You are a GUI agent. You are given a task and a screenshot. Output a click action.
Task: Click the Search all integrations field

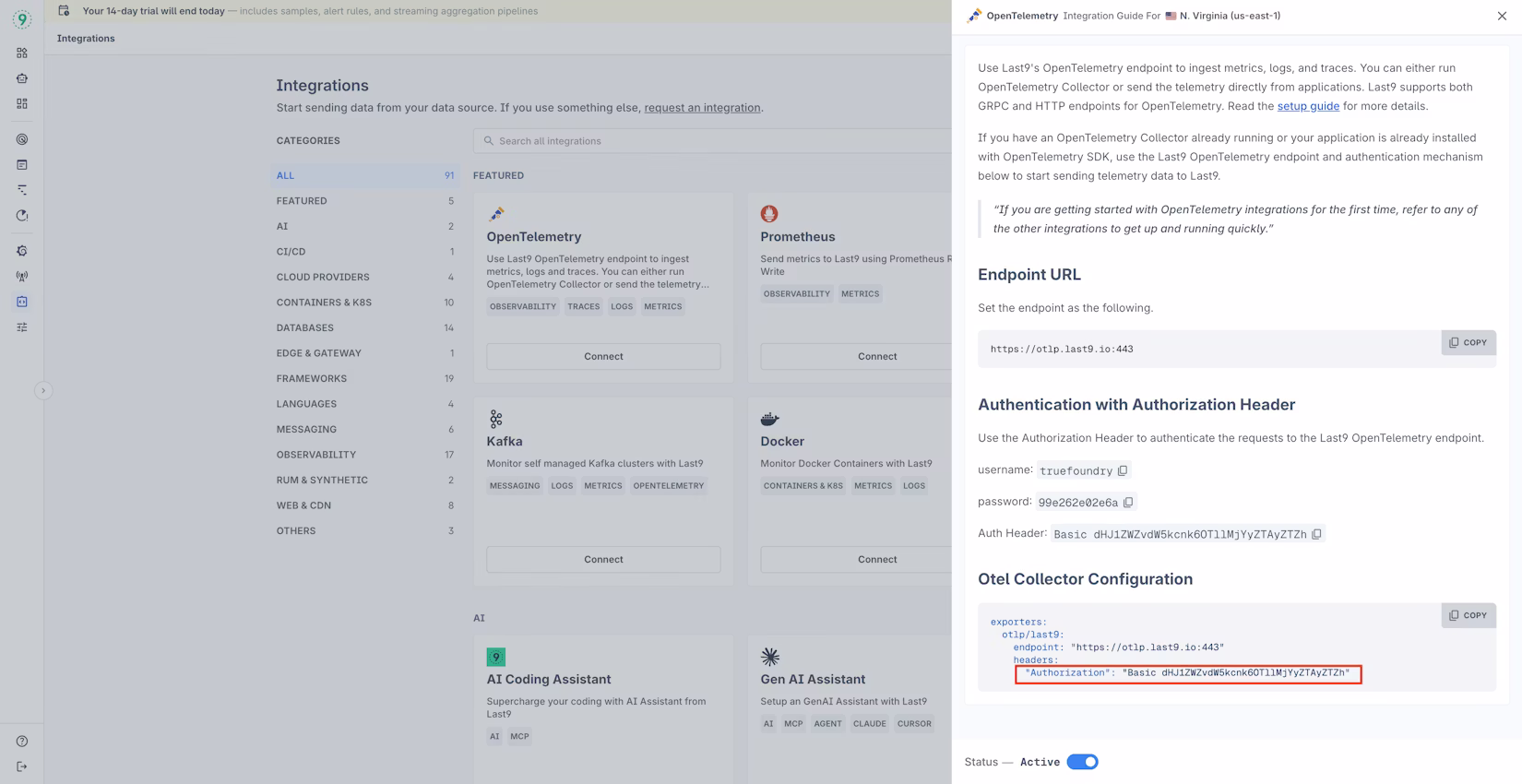712,141
